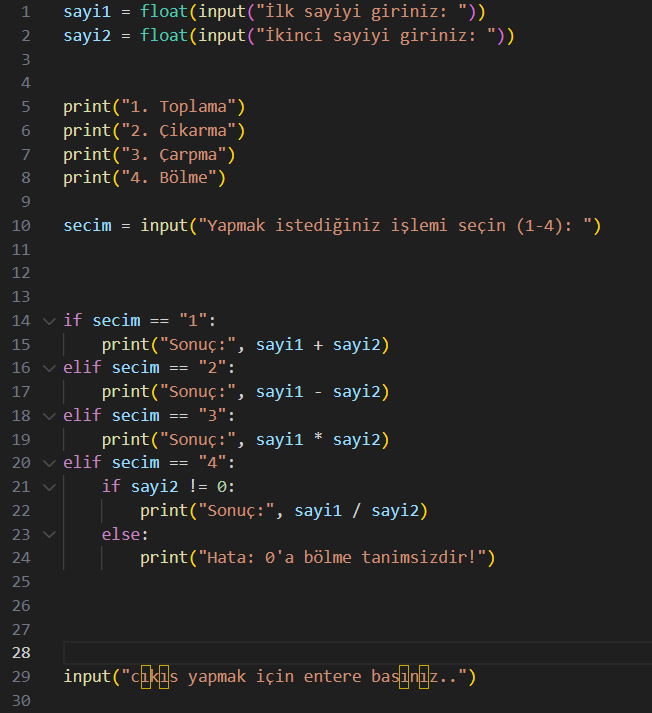Image resolution: width=652 pixels, height=713 pixels.
Task: Click the secim variable on line 10
Action: click(87, 226)
